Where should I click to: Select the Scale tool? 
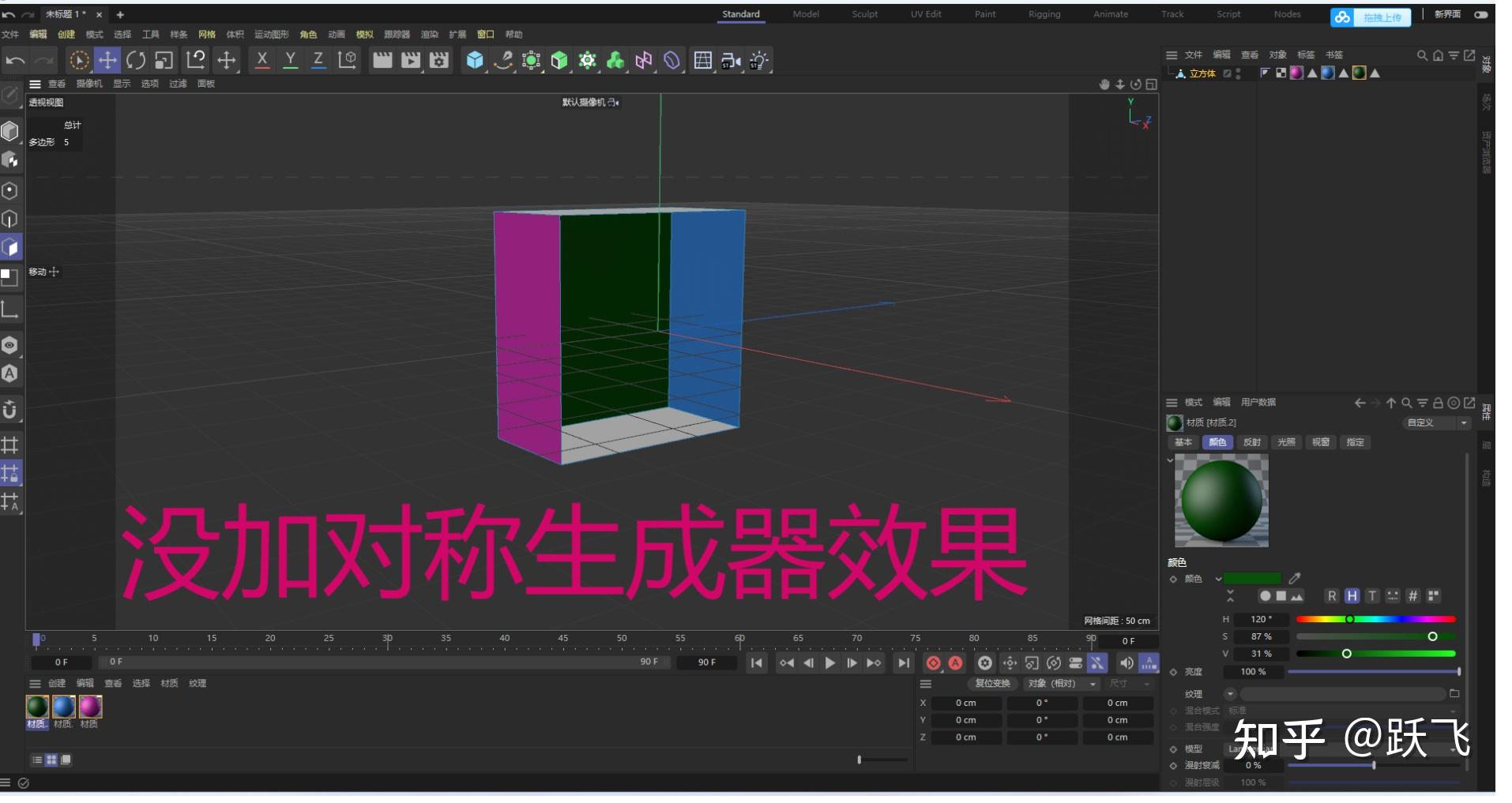point(164,60)
